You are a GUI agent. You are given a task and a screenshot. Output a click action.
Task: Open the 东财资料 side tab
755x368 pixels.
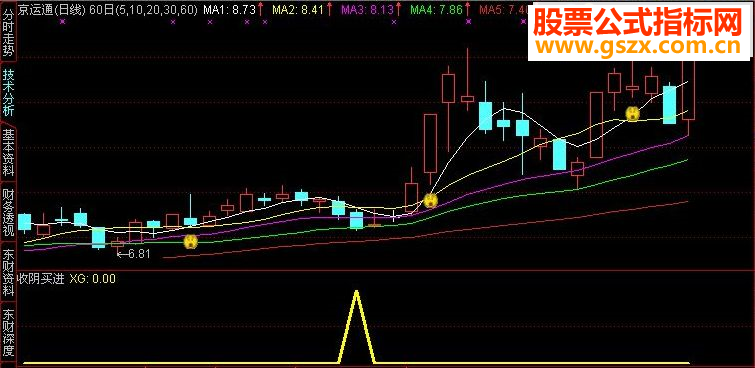click(8, 273)
